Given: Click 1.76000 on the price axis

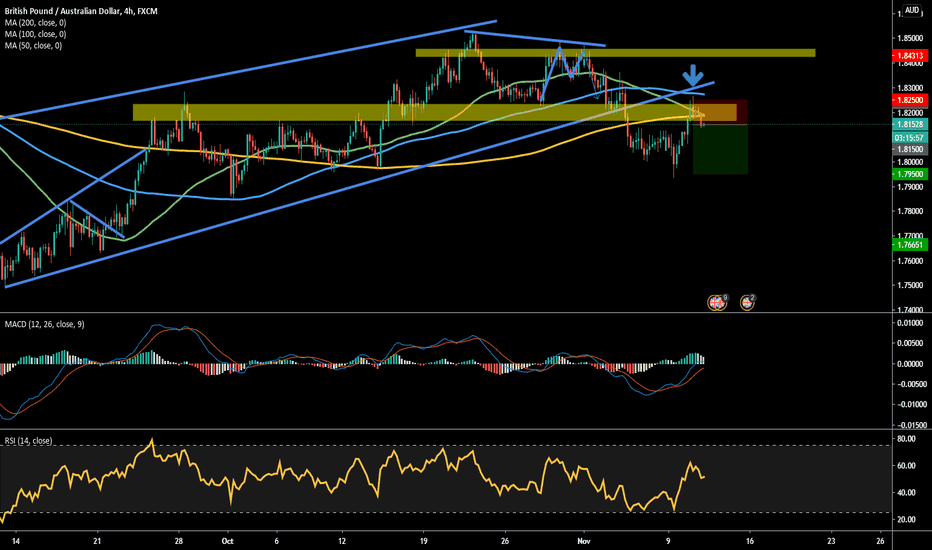Looking at the screenshot, I should pos(910,260).
